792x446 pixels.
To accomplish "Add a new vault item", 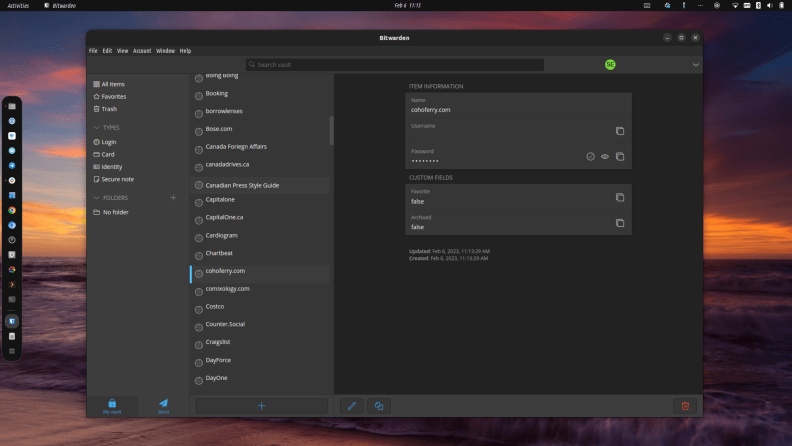I will coord(262,406).
